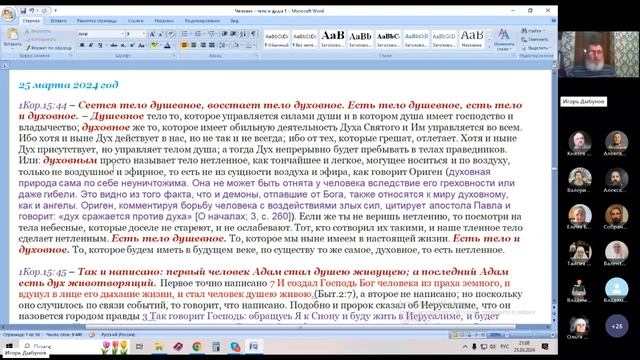
Task: Open Изменить стили menu
Action: 504,40
